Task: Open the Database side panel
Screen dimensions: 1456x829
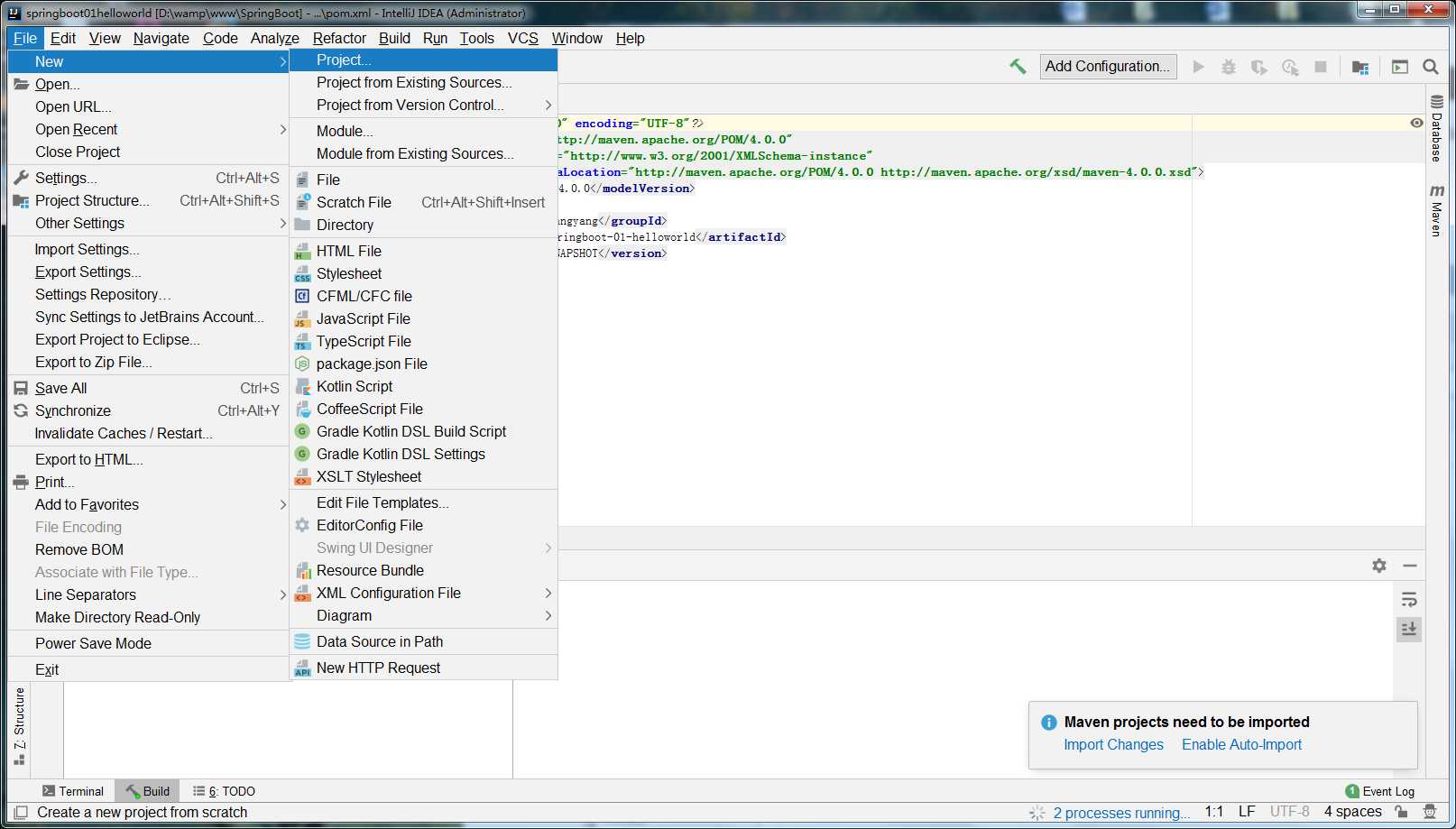Action: click(x=1436, y=128)
